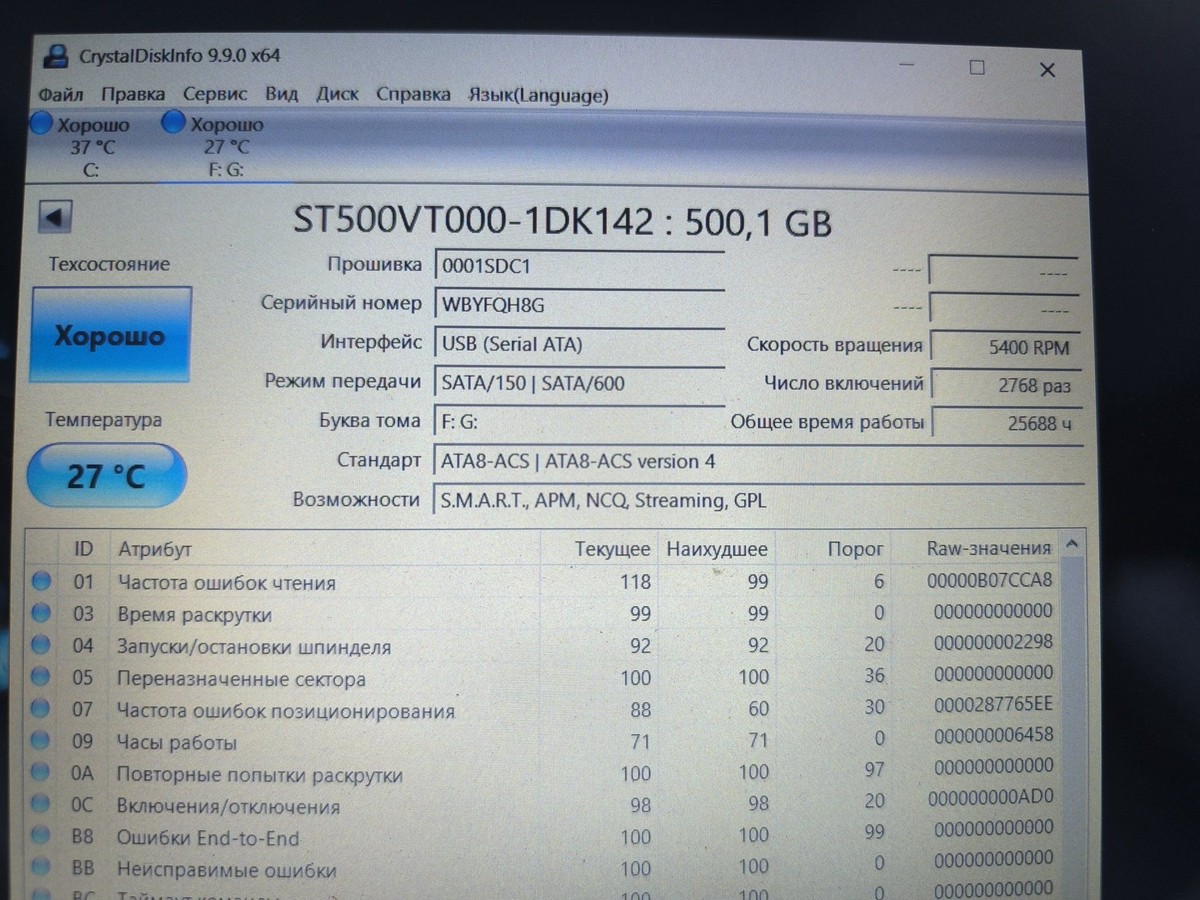Viewport: 1200px width, 900px height.
Task: Click the drive letter field F: G:
Action: pyautogui.click(x=580, y=422)
